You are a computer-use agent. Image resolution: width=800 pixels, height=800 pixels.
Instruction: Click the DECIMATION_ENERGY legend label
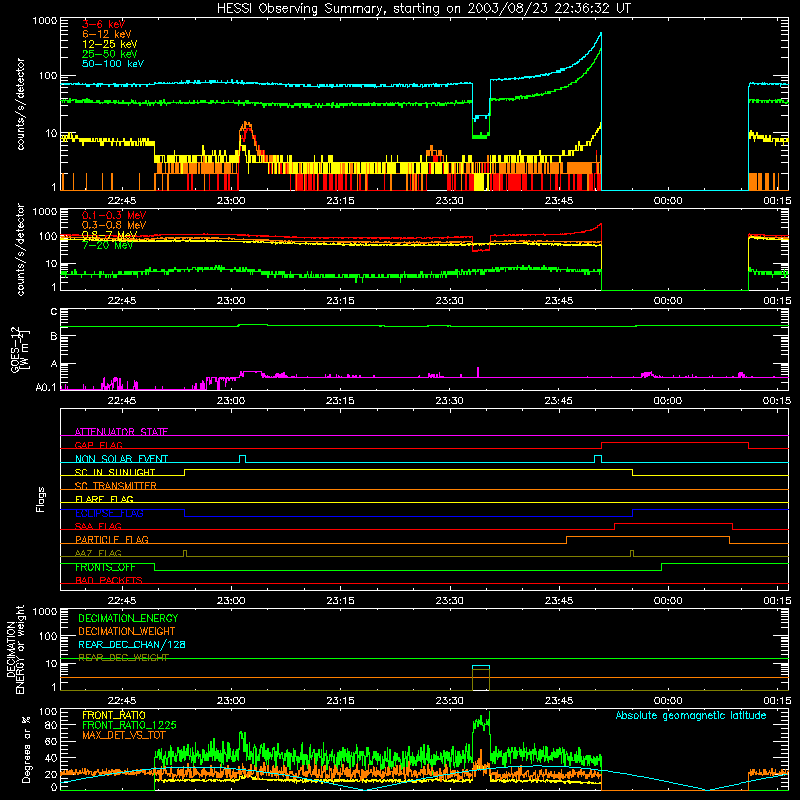[x=128, y=618]
